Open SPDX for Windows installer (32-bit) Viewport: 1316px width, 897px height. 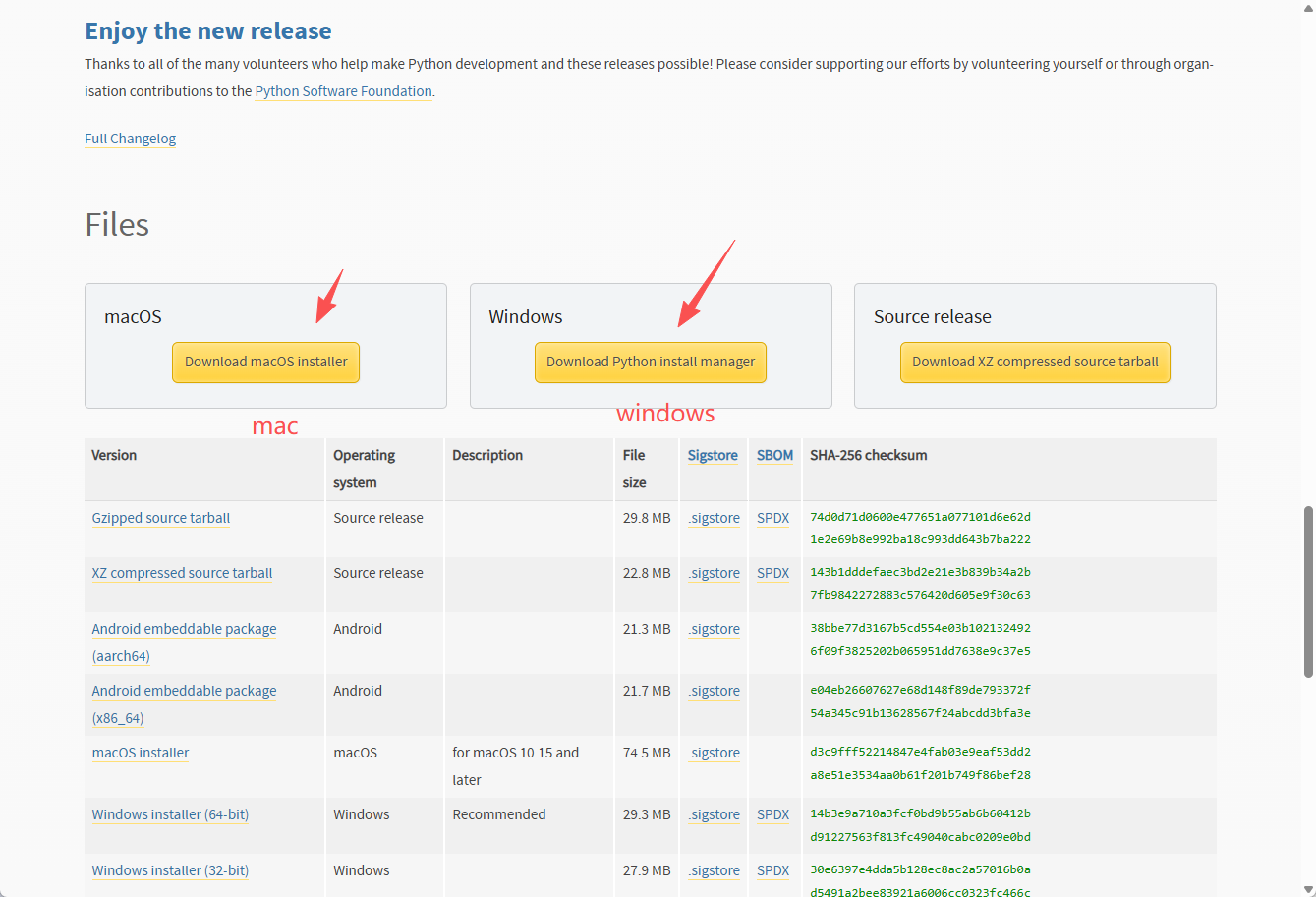coord(772,870)
